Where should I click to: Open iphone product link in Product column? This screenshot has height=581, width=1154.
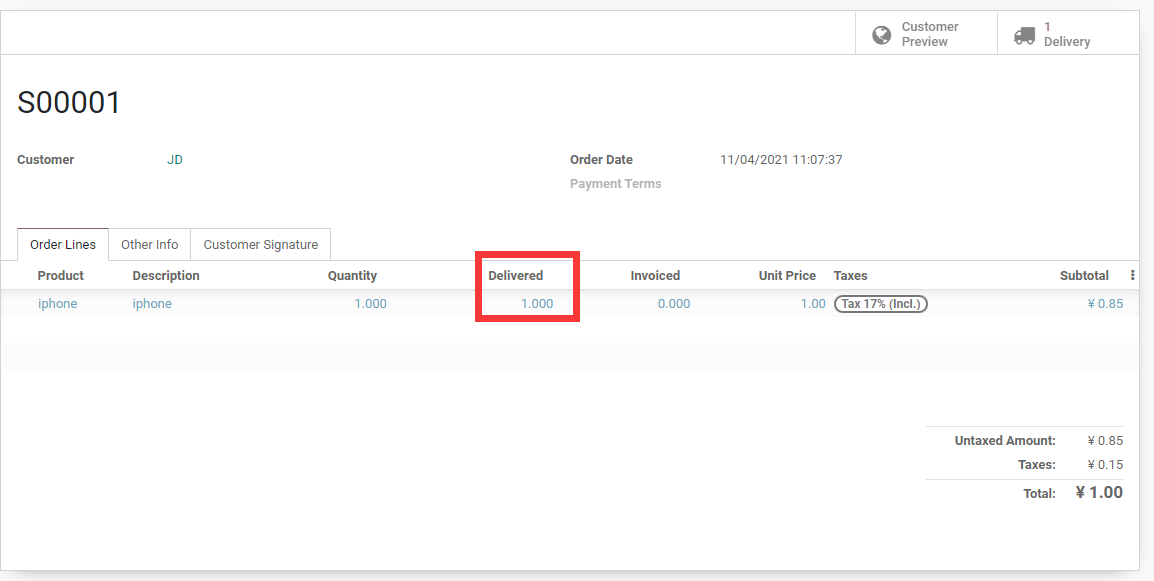point(57,303)
